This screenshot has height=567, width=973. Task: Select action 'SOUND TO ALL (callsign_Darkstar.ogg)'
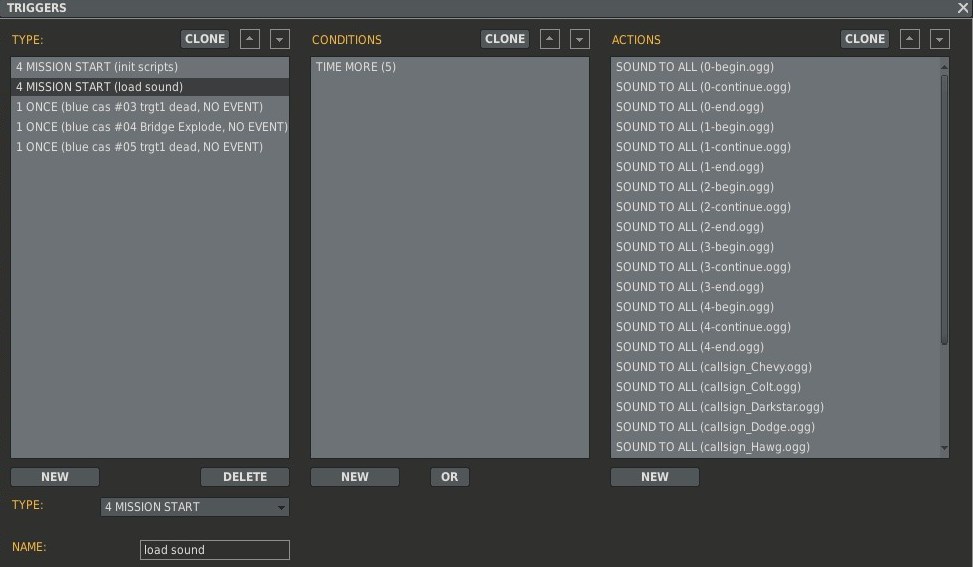(776, 407)
